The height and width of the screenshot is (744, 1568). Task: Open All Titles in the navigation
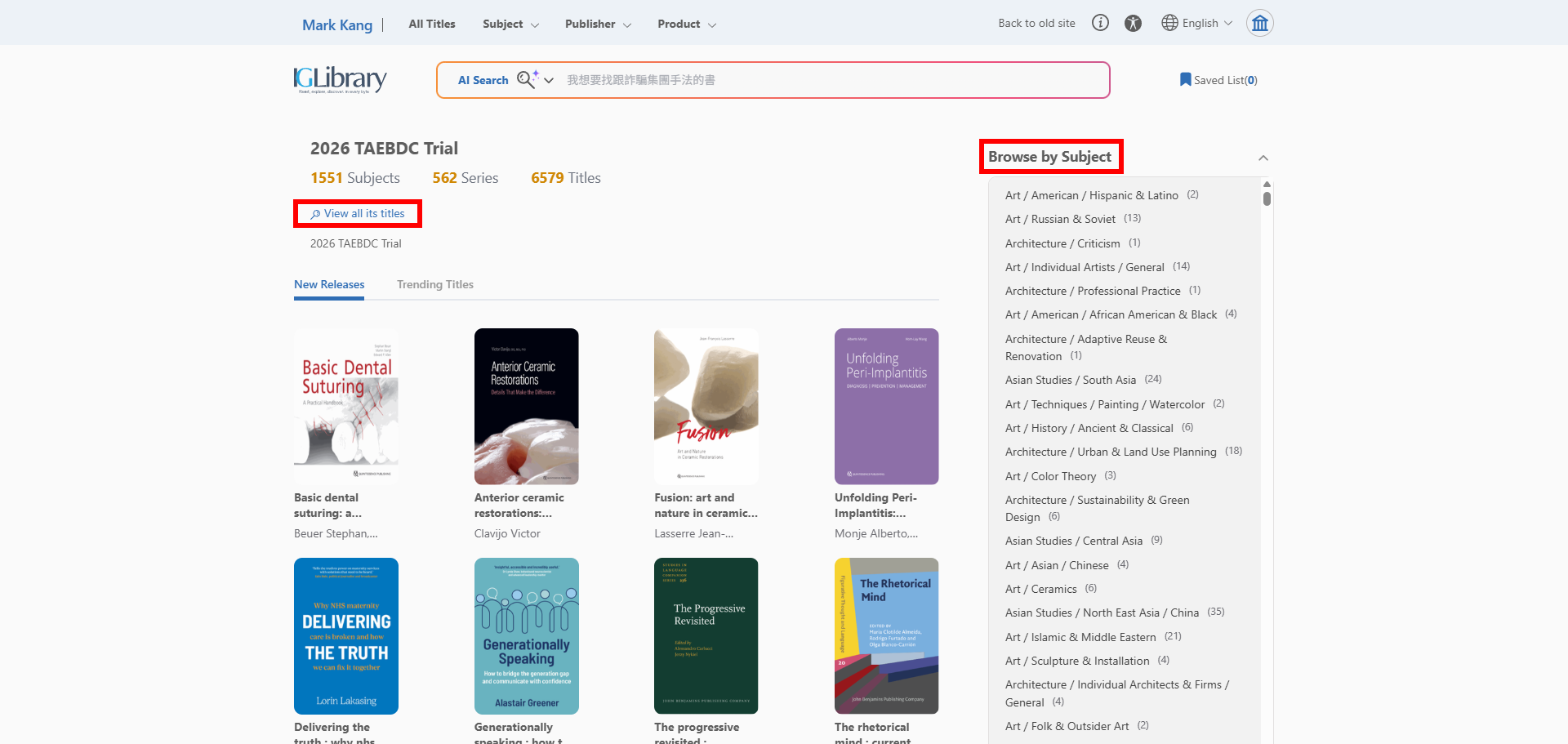point(432,25)
